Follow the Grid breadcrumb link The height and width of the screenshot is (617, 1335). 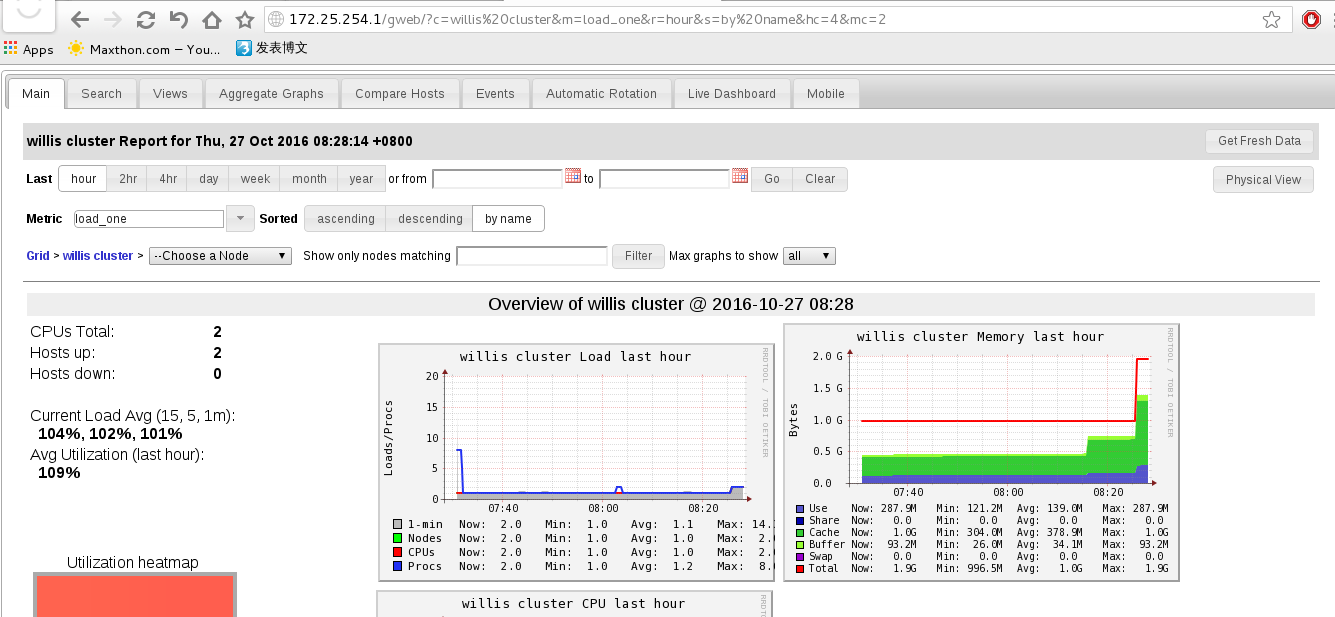tap(38, 256)
